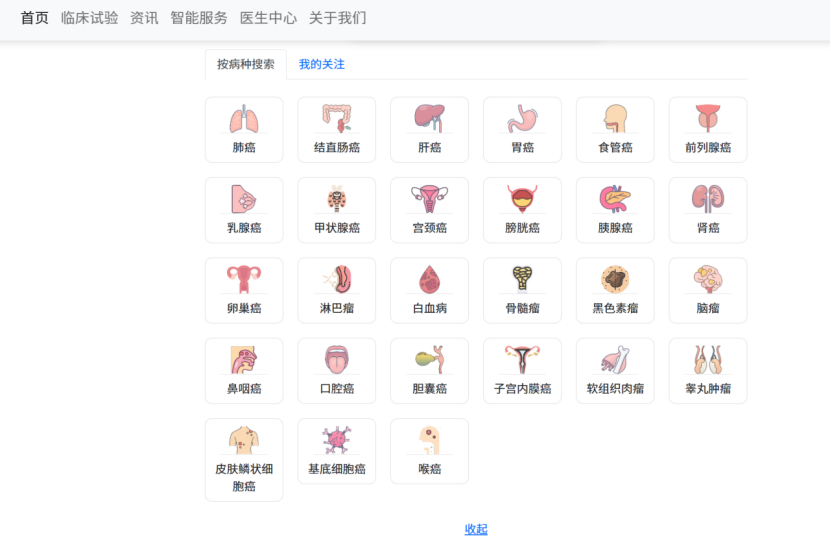The width and height of the screenshot is (831, 555).
Task: Choose the leukemia (白血病) blood drop icon
Action: (429, 279)
